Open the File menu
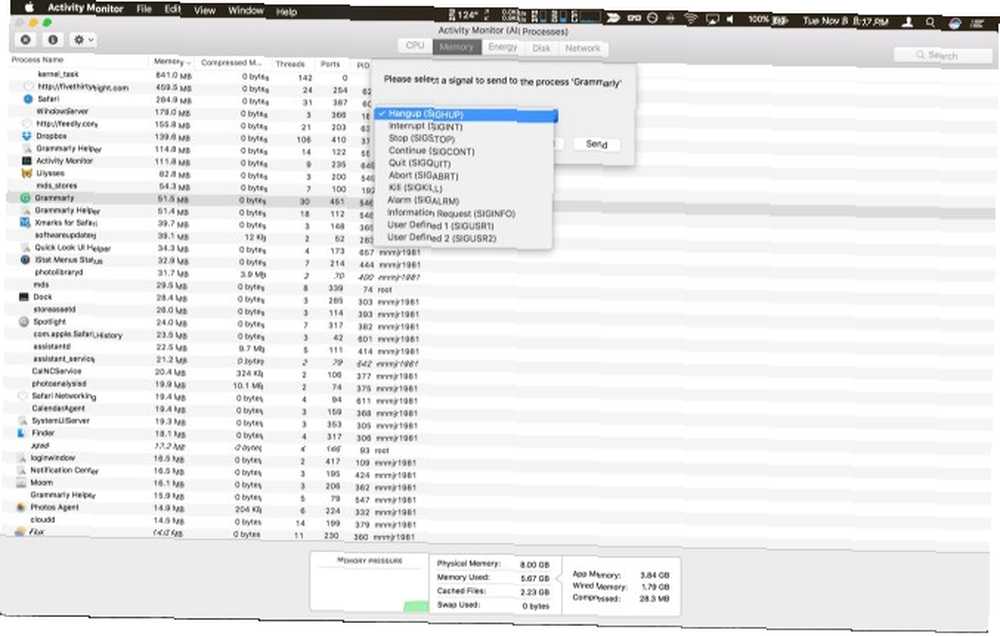Viewport: 1000px width, 636px height. click(x=144, y=9)
